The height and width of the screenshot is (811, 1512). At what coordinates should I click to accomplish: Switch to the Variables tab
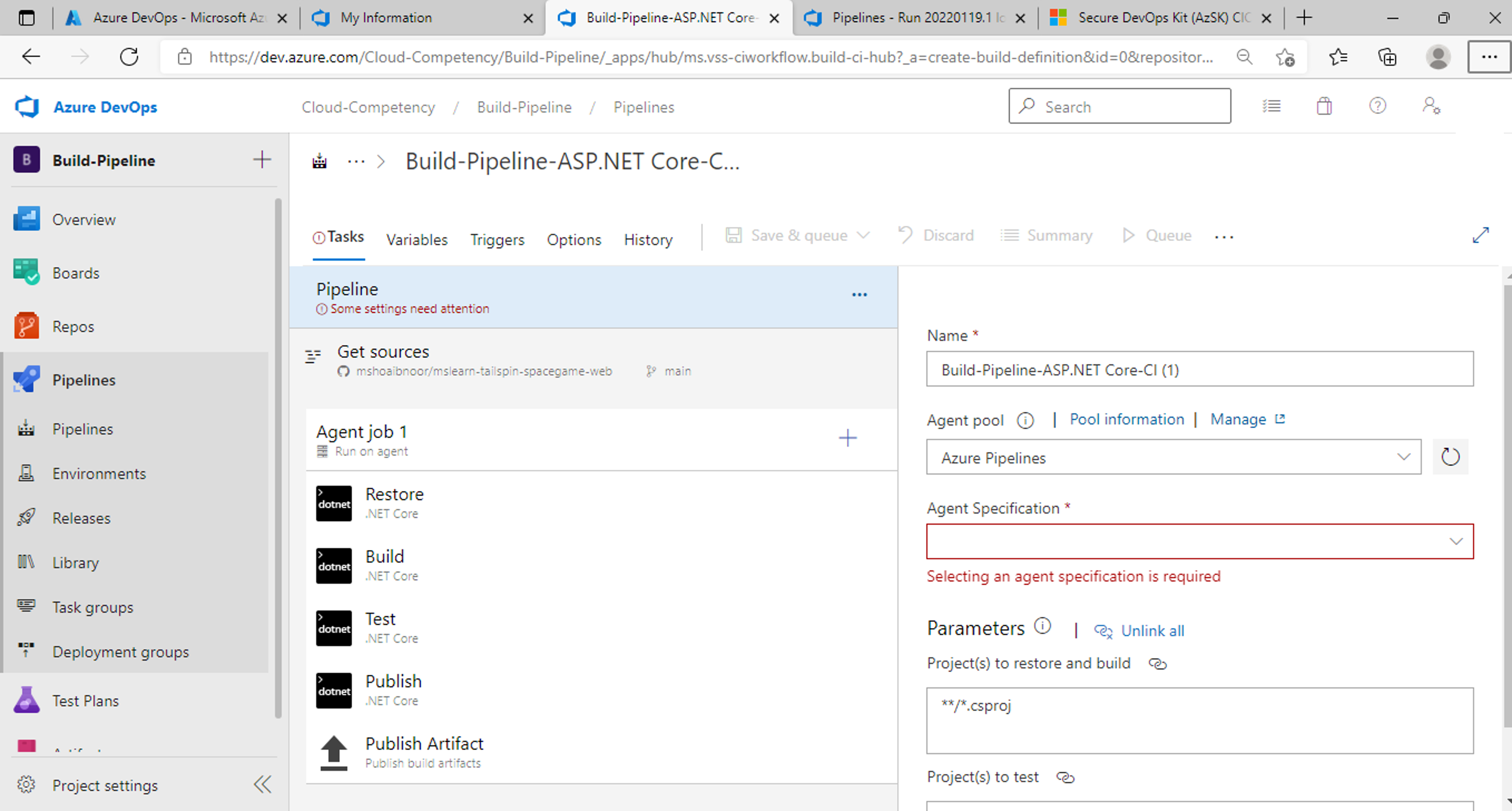tap(417, 240)
